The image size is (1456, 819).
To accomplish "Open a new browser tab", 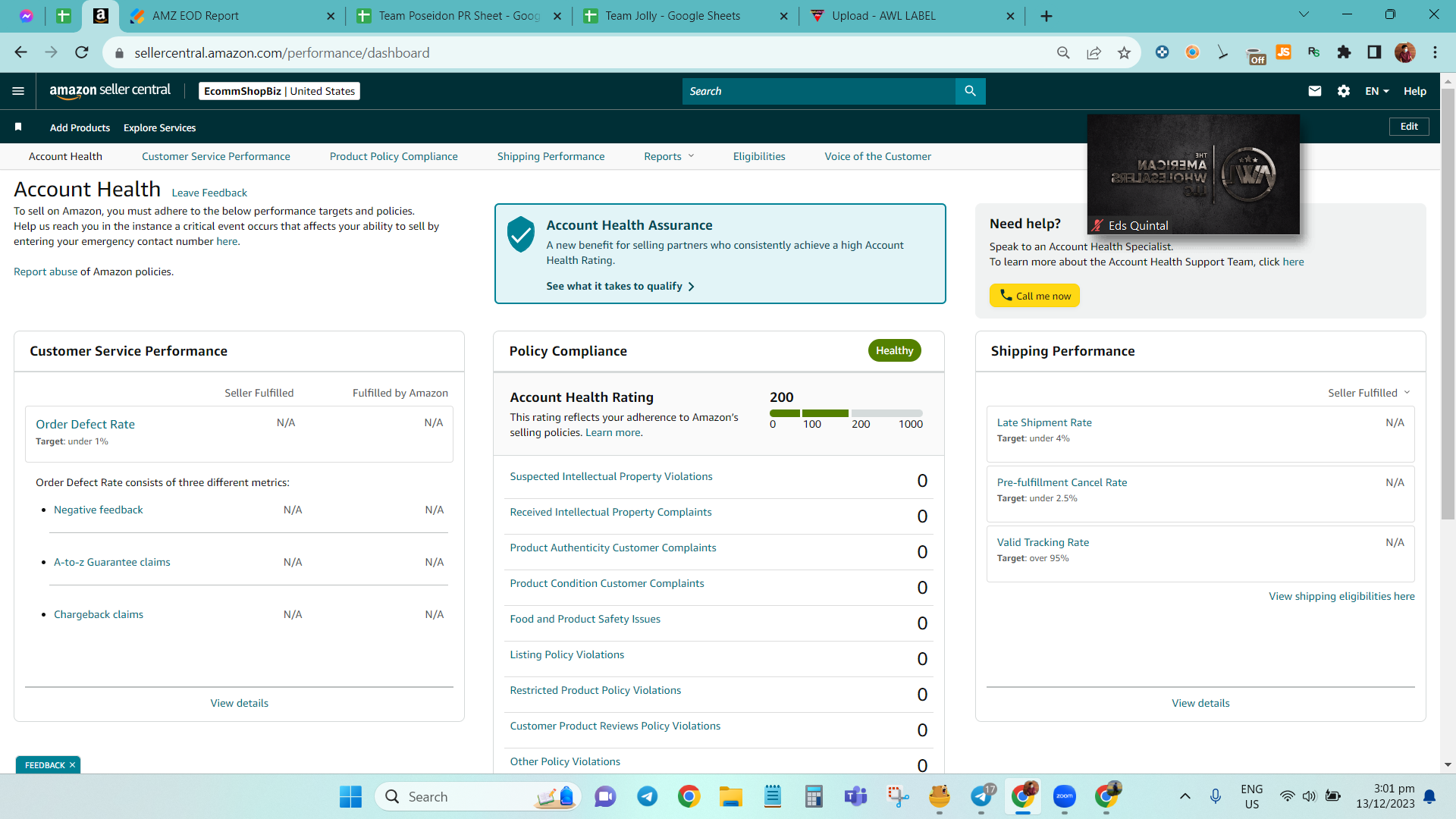I will click(x=1046, y=16).
